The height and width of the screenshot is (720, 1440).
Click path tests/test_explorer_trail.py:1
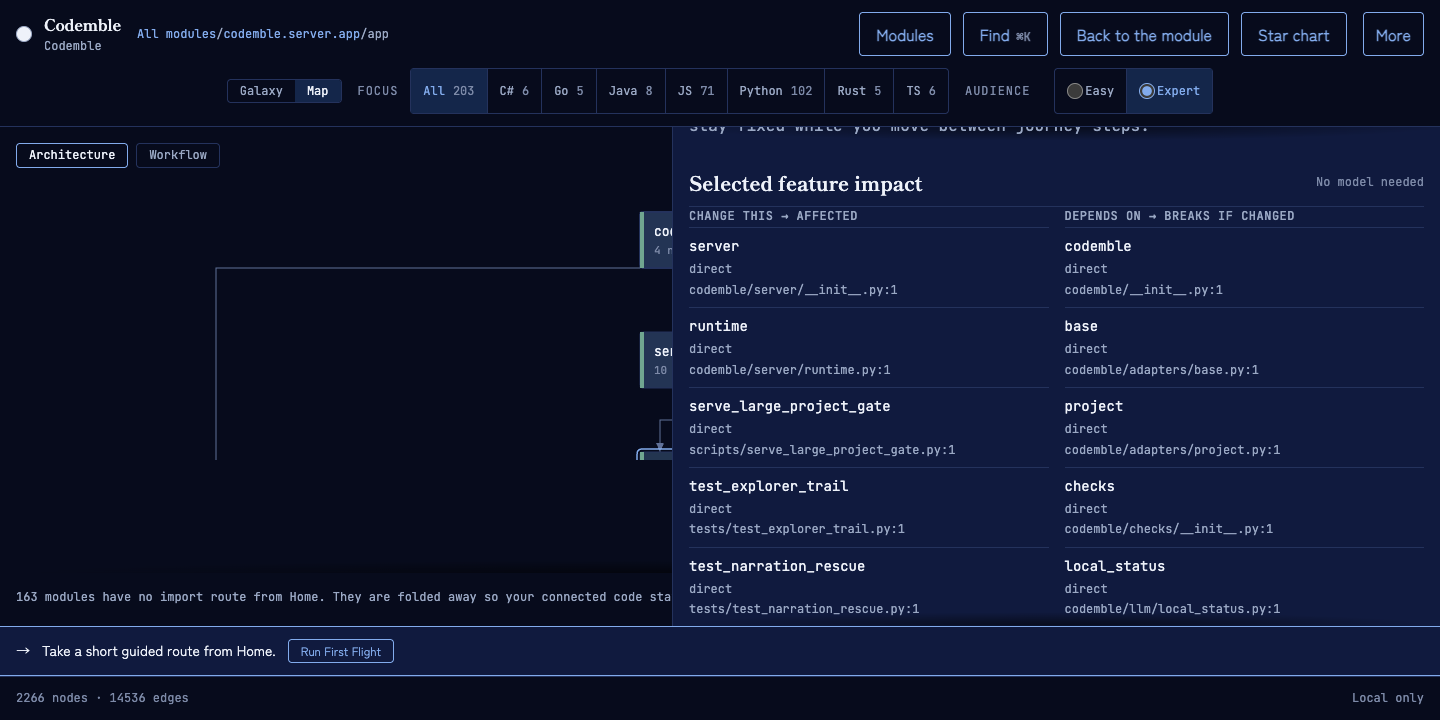[x=796, y=529]
